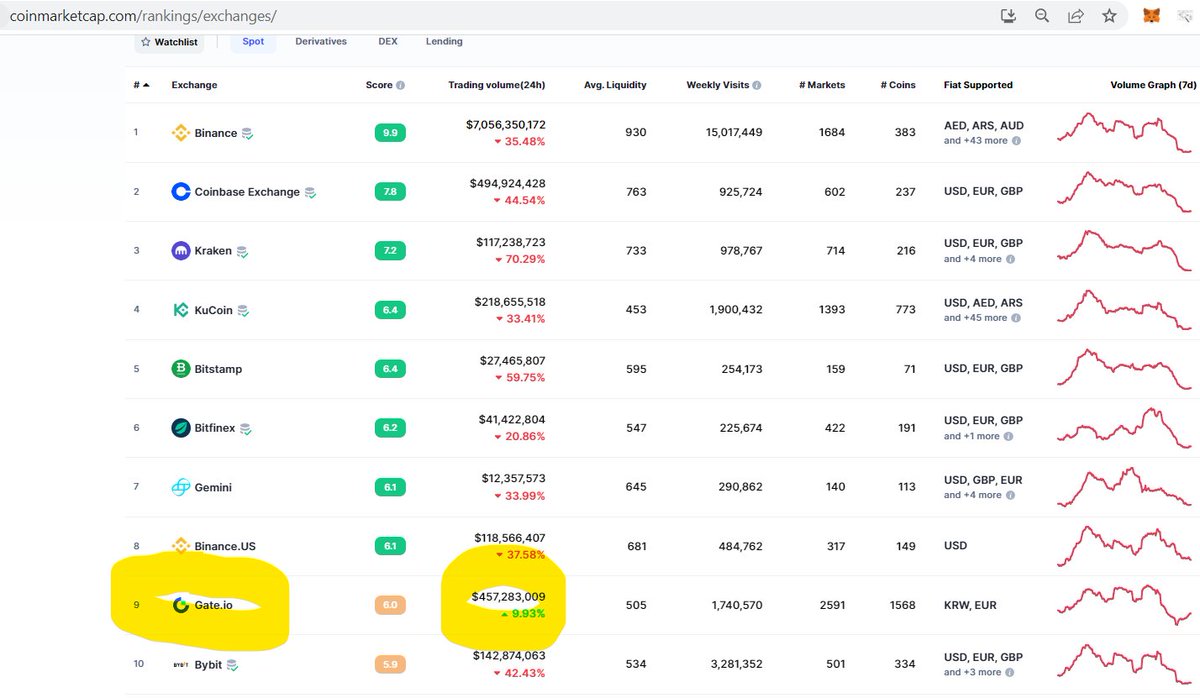The height and width of the screenshot is (698, 1200).
Task: Sort by # Coins column header
Action: pyautogui.click(x=897, y=85)
